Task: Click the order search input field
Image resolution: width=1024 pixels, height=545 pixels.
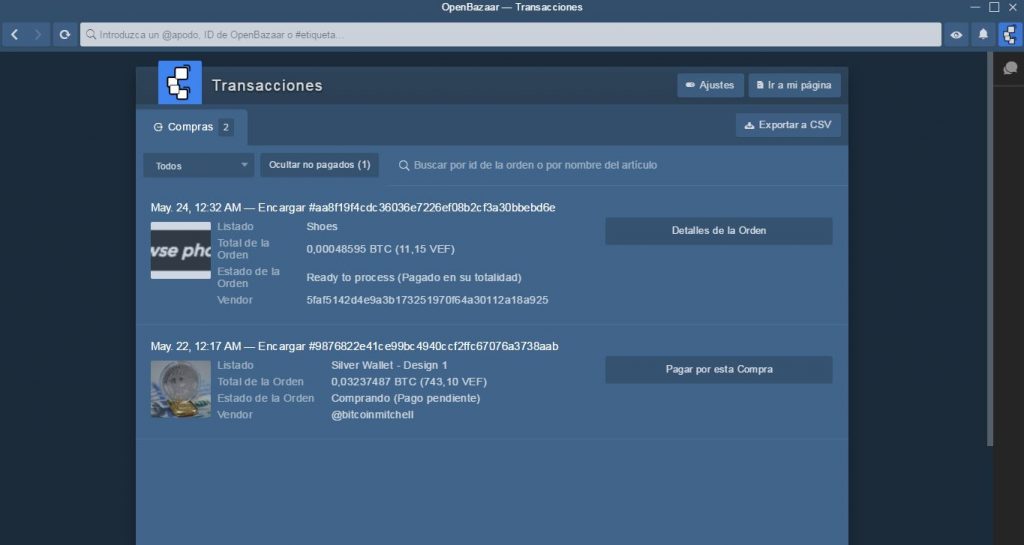Action: click(600, 165)
